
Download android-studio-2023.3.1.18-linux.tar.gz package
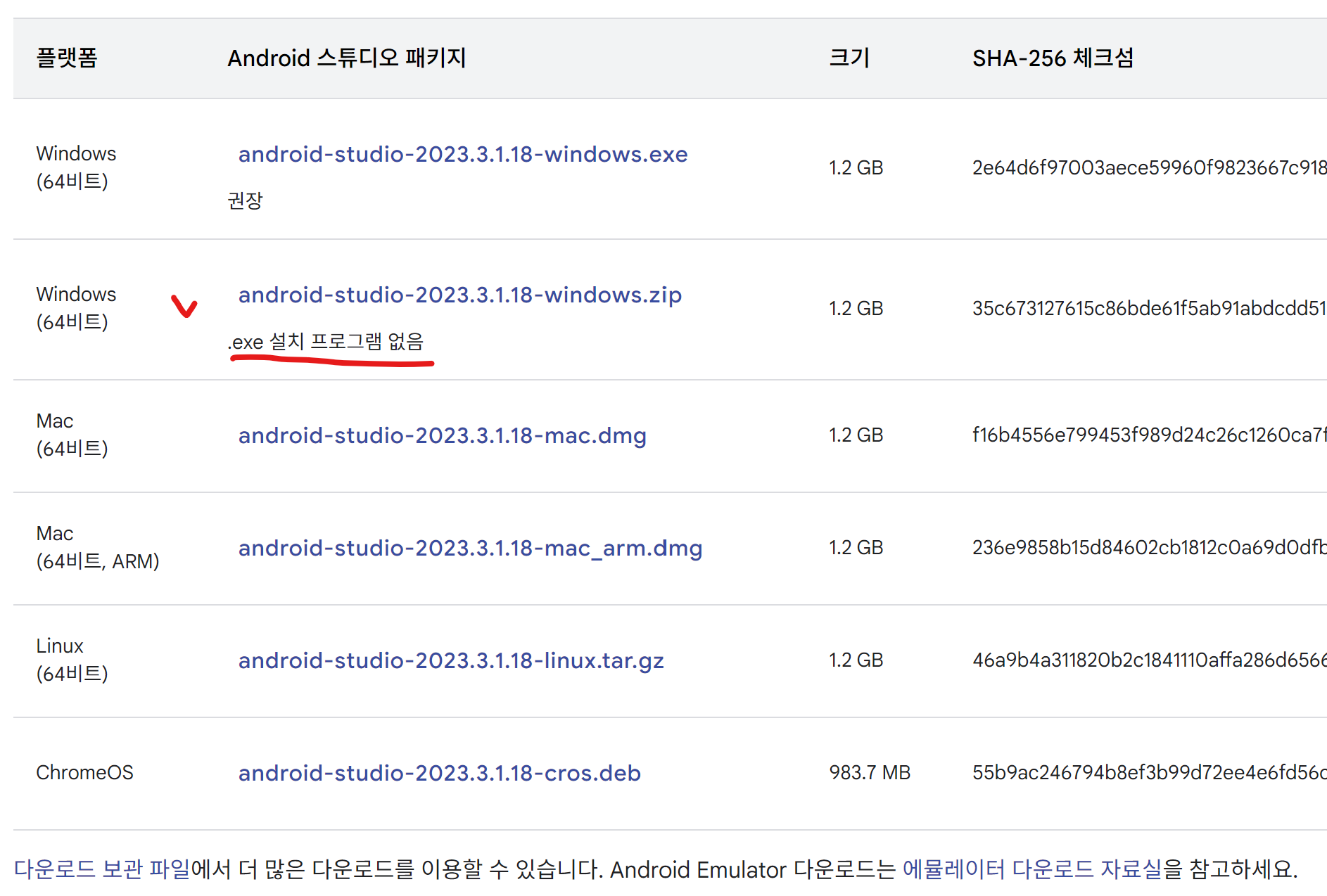451,660
